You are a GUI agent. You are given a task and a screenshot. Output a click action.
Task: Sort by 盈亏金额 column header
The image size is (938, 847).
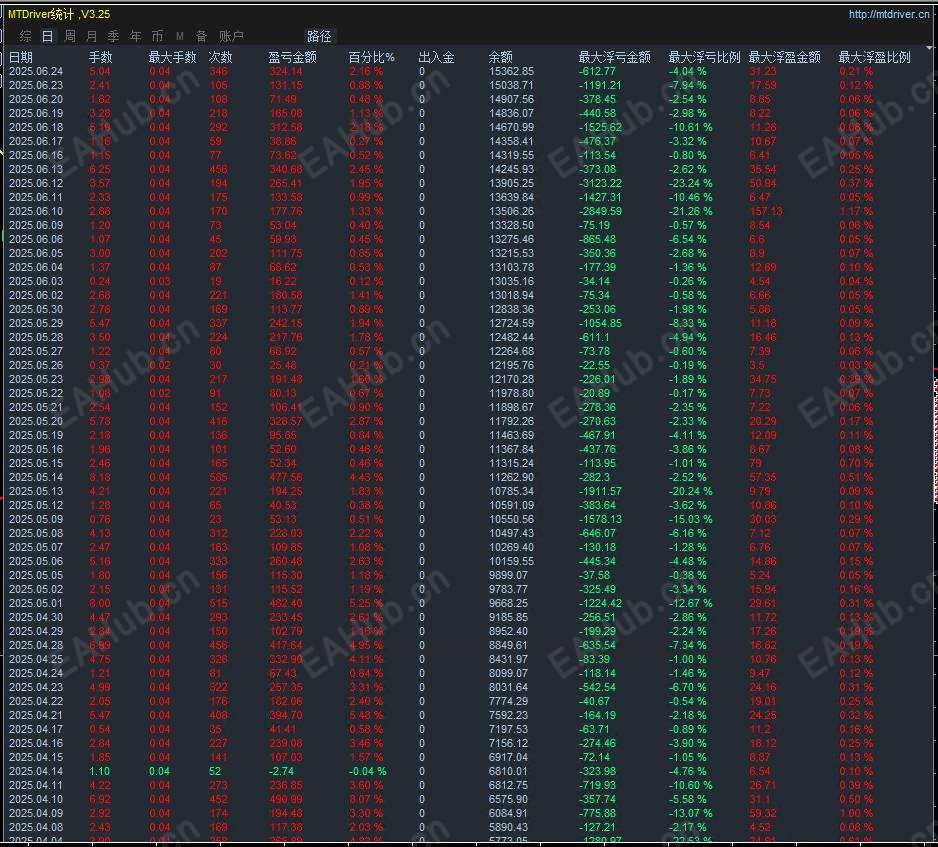[x=292, y=57]
